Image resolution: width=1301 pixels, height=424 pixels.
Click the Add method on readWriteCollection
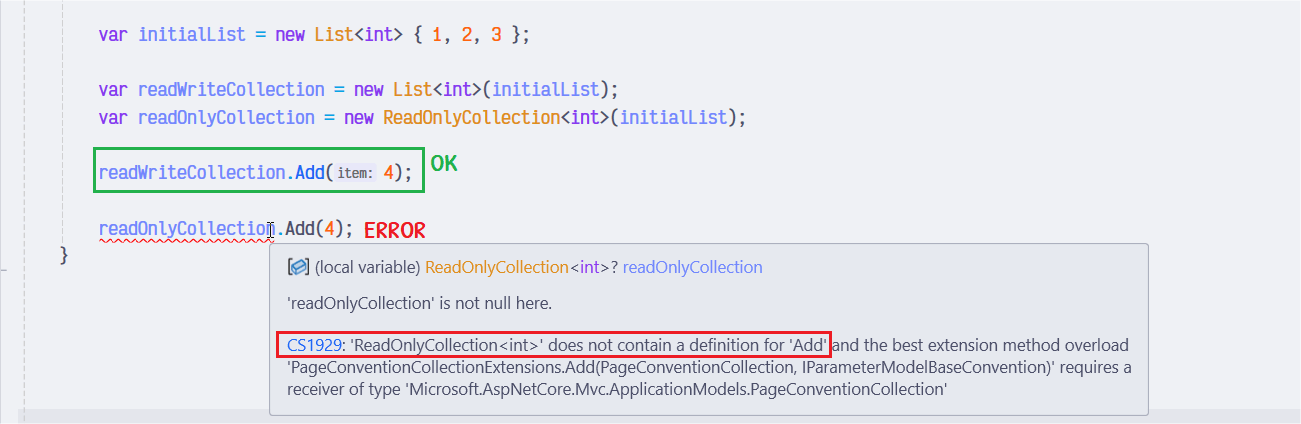[308, 172]
